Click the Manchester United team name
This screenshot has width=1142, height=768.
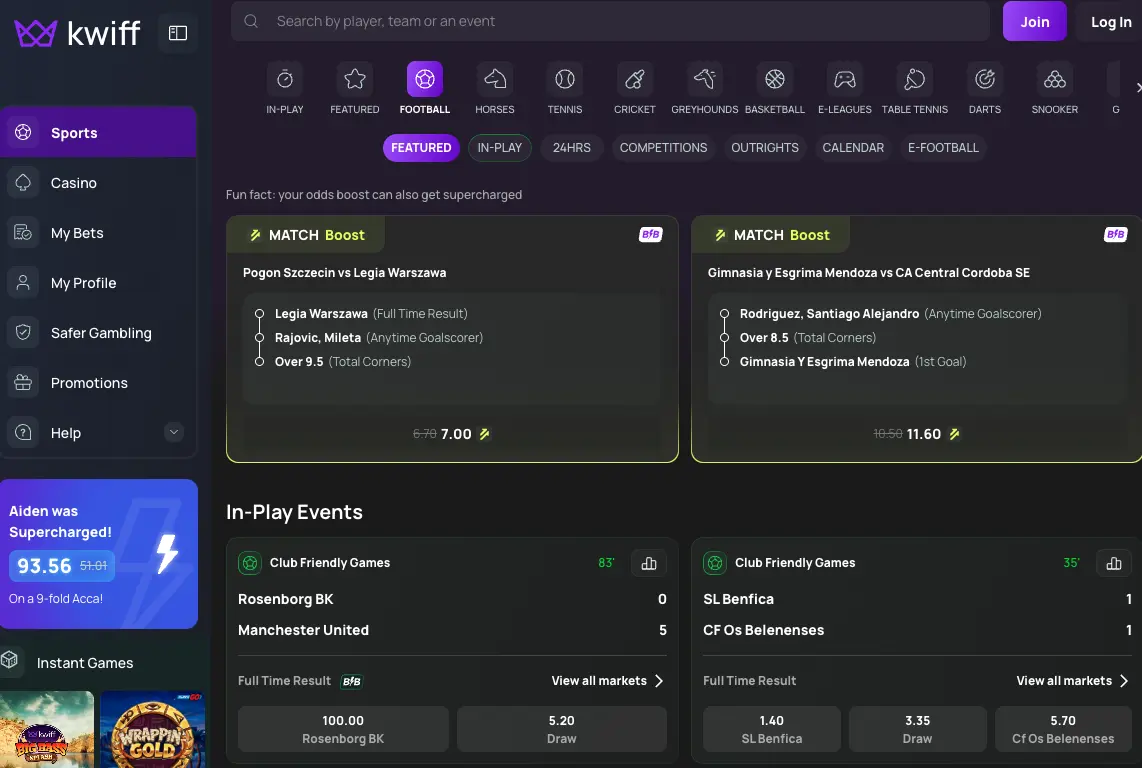[304, 630]
